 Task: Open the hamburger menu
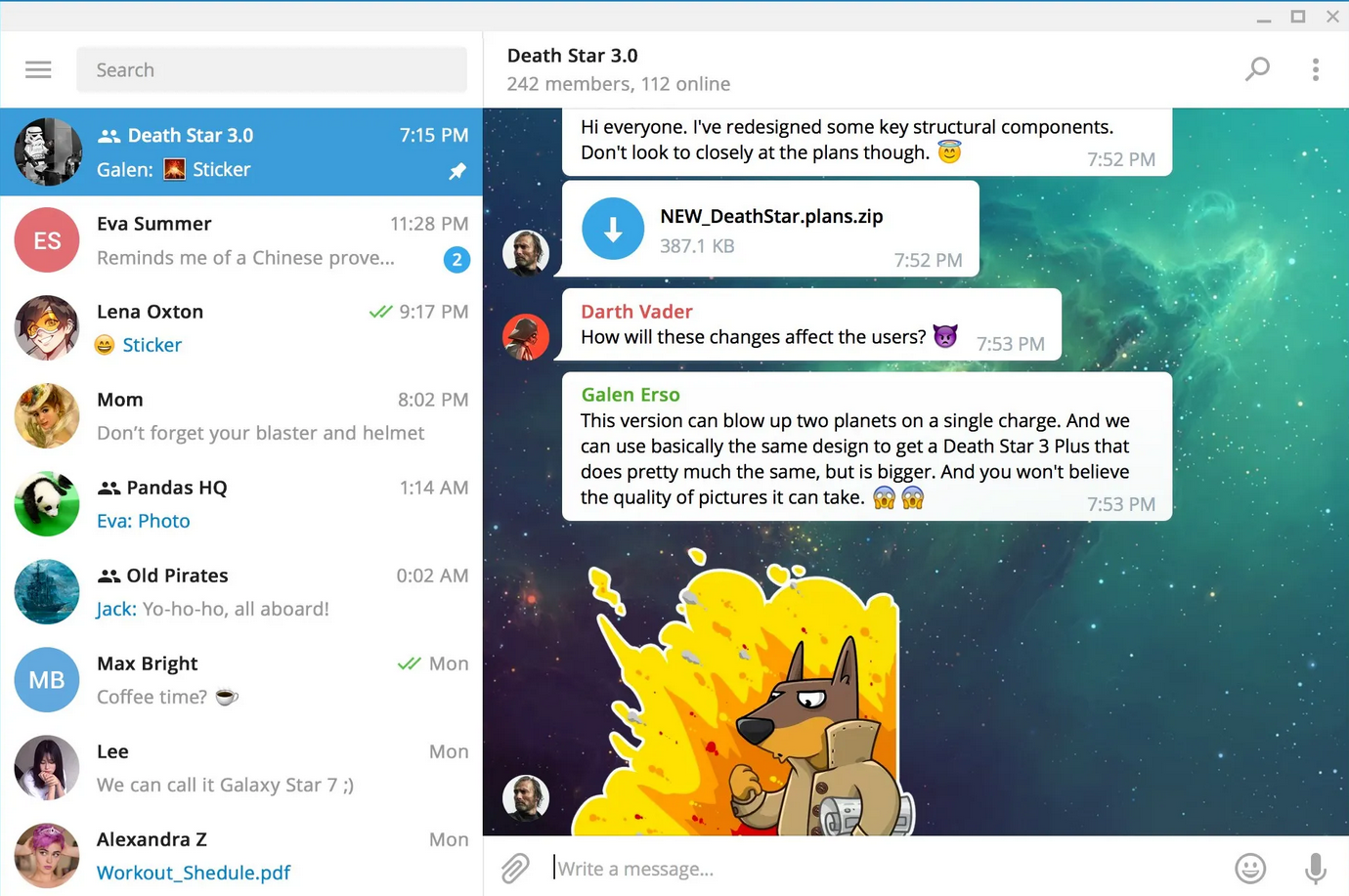(x=38, y=68)
